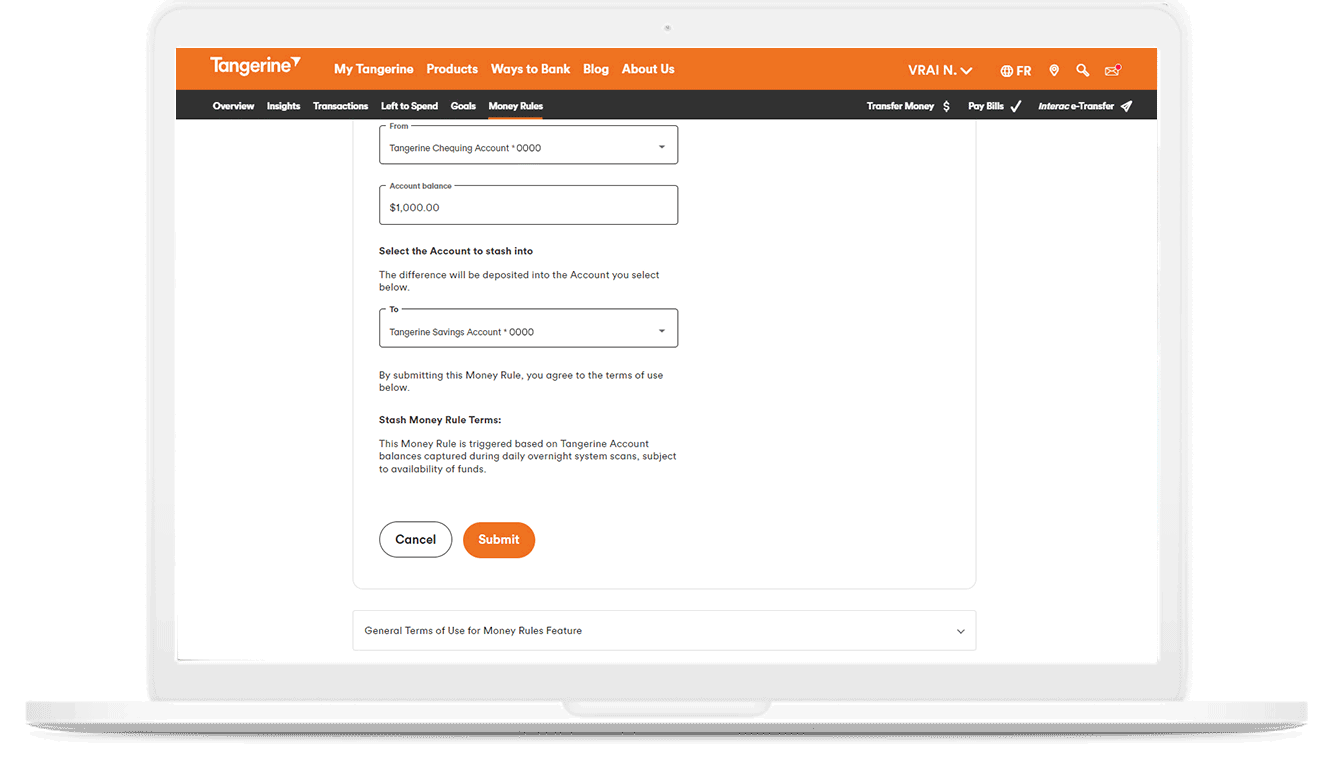The image size is (1330, 766).
Task: Open the About Us menu
Action: click(x=648, y=69)
